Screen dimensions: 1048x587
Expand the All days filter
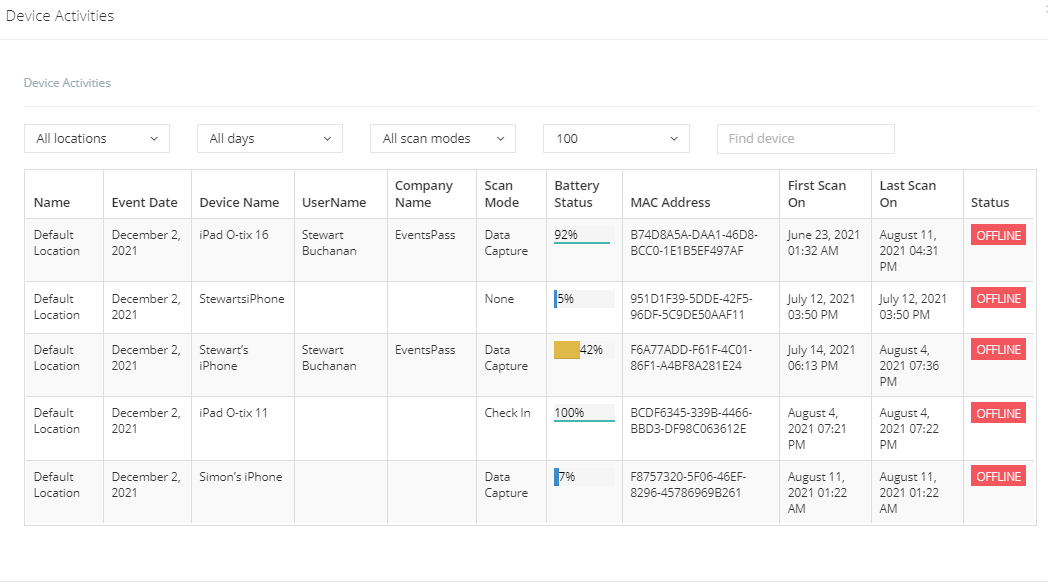click(x=270, y=139)
